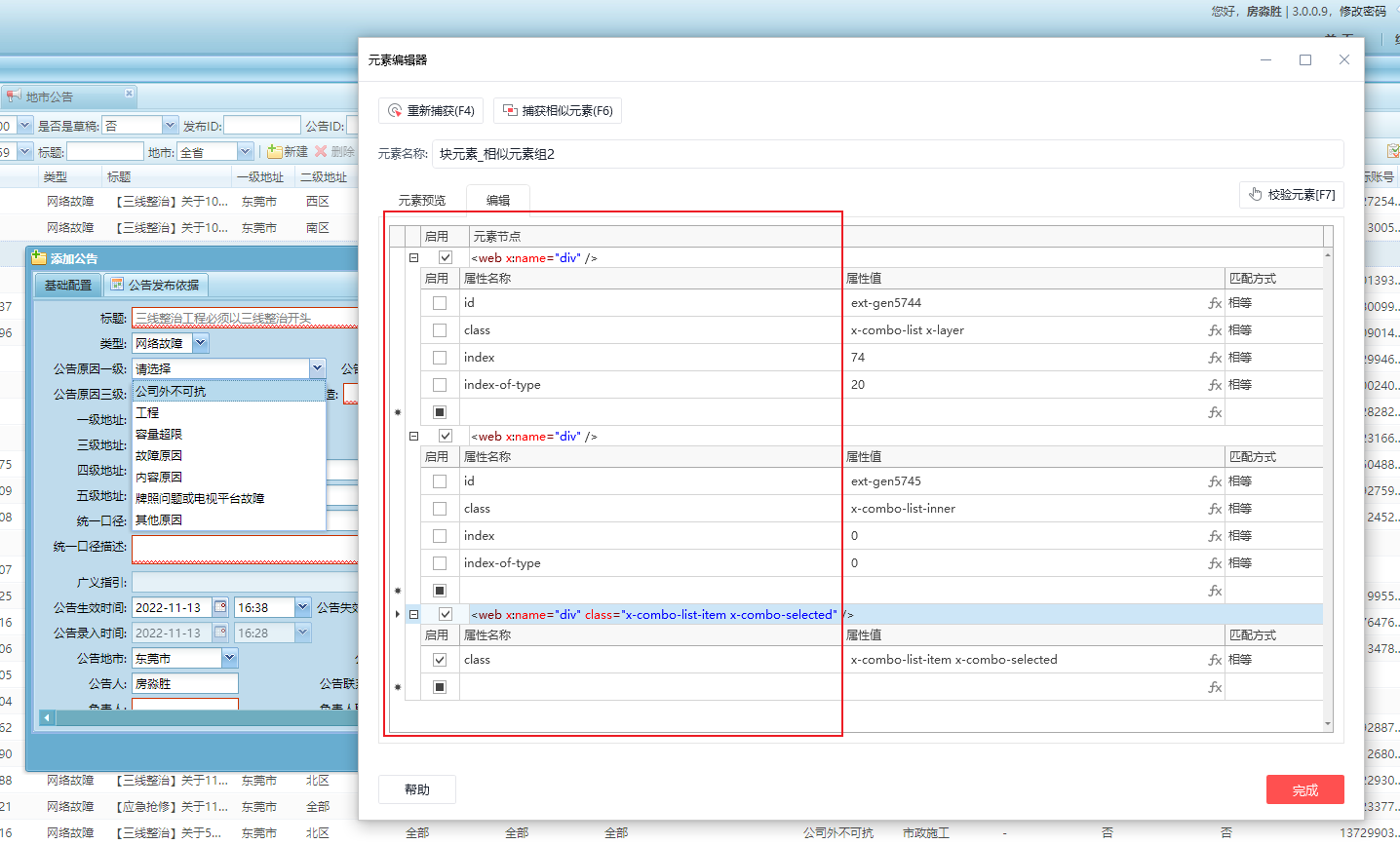Image resolution: width=1400 pixels, height=845 pixels.
Task: Click the 重新捕获(F4) button
Action: (431, 110)
